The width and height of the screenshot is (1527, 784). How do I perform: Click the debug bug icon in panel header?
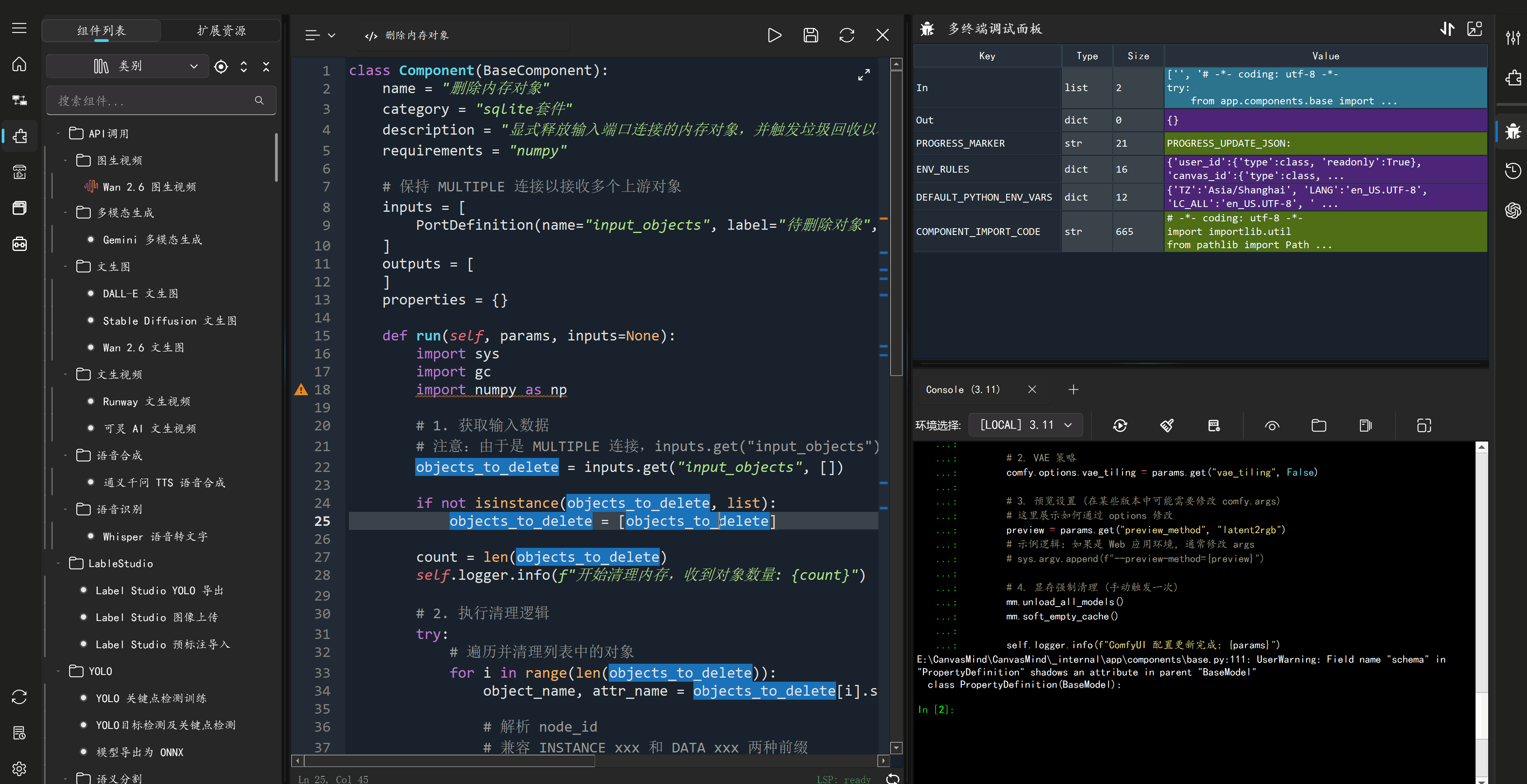(927, 28)
